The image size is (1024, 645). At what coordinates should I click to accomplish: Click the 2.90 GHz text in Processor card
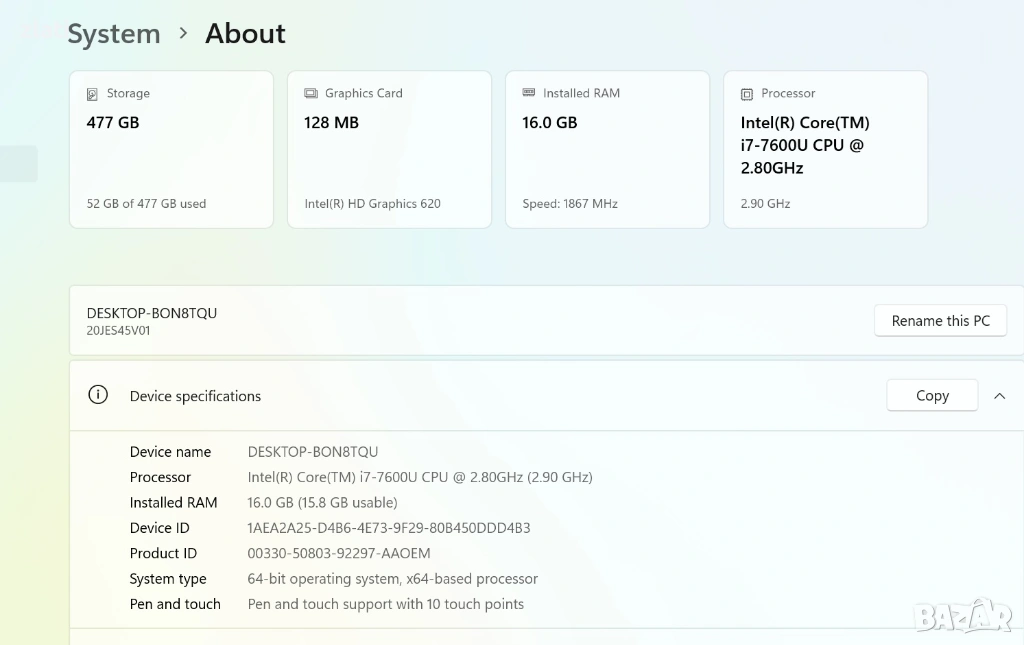click(x=765, y=203)
